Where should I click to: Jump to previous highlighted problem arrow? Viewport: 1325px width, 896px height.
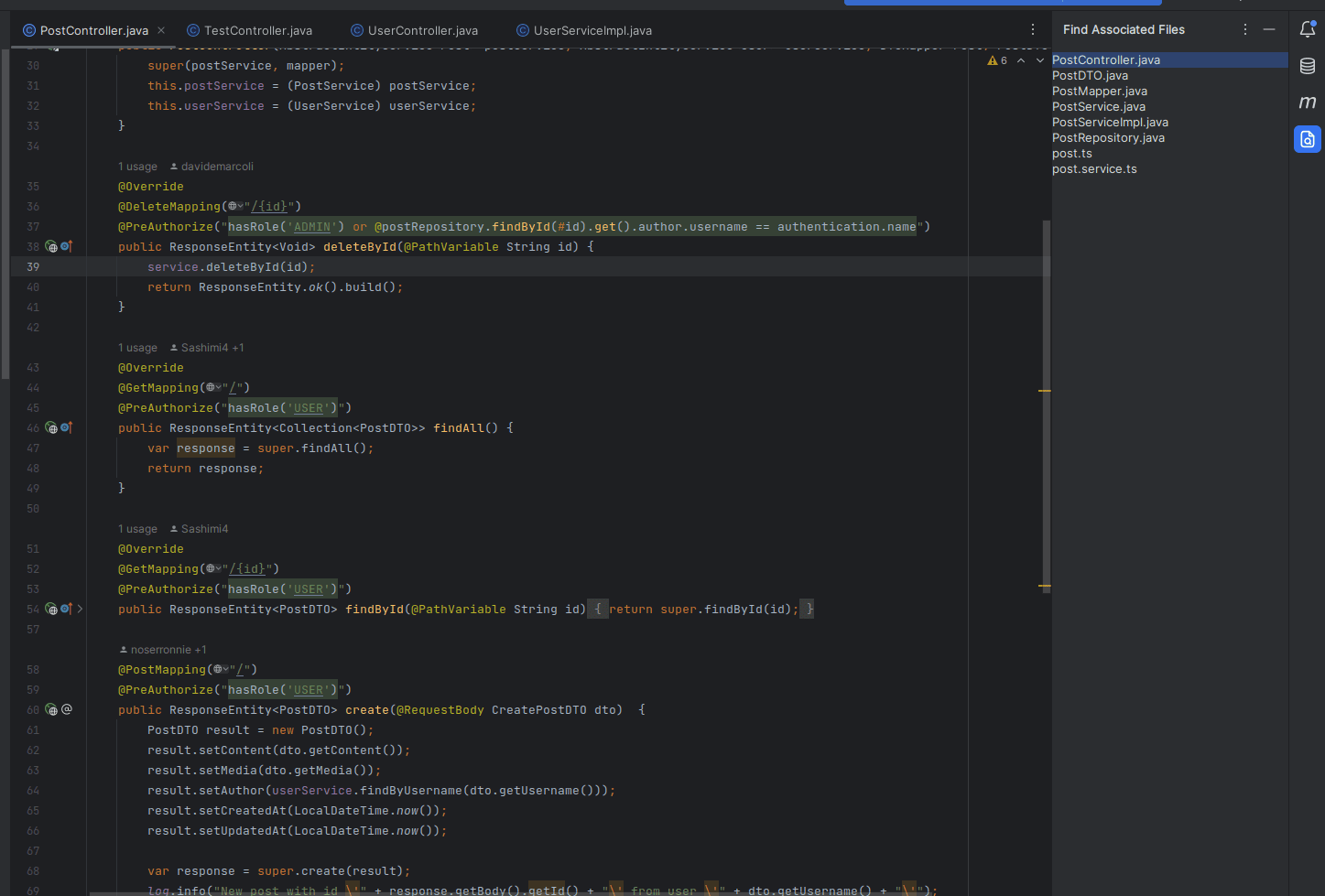(x=1021, y=61)
